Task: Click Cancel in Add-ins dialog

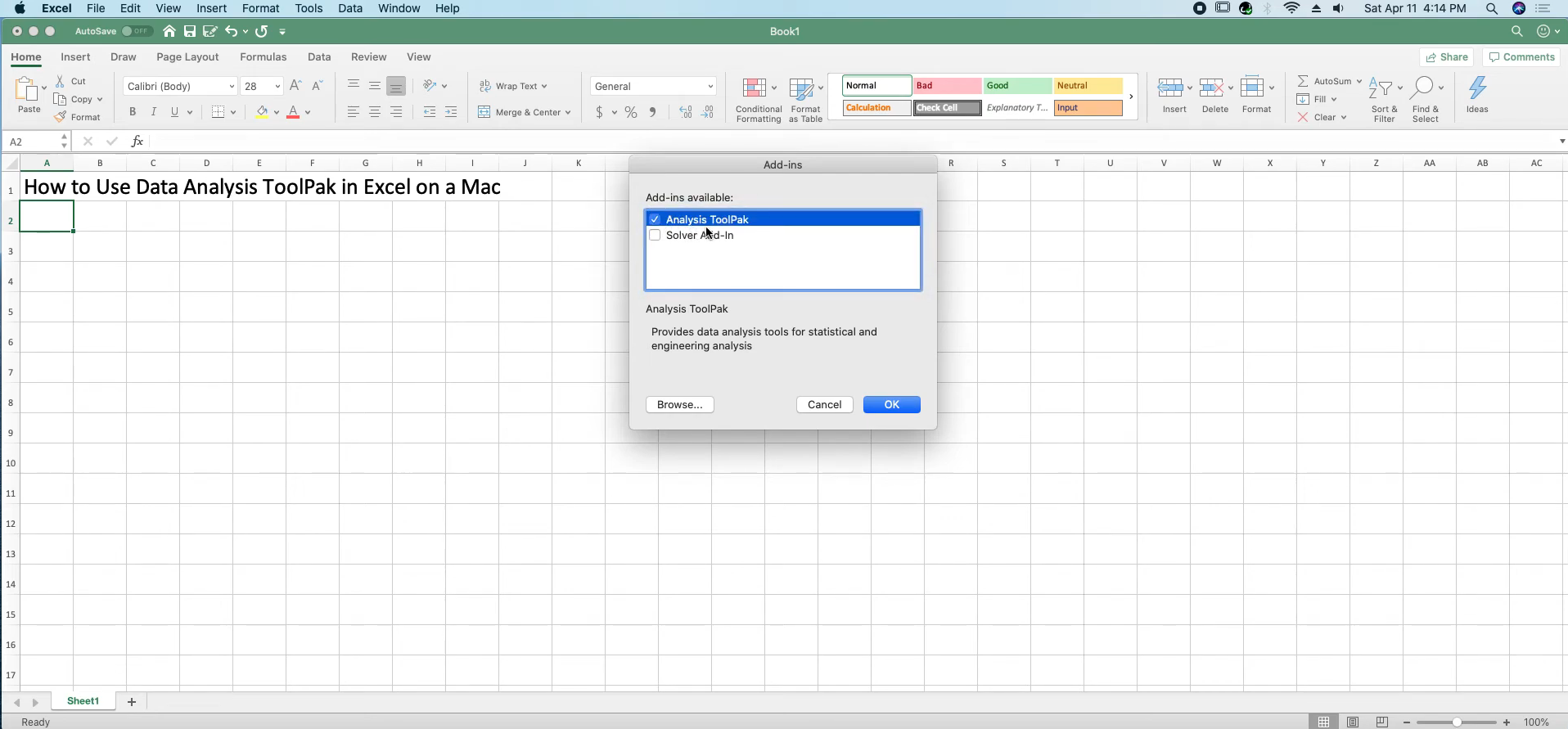Action: point(825,405)
